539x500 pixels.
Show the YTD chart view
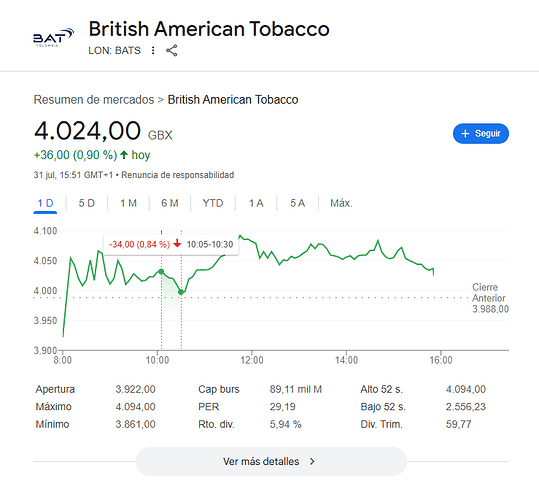pos(213,203)
